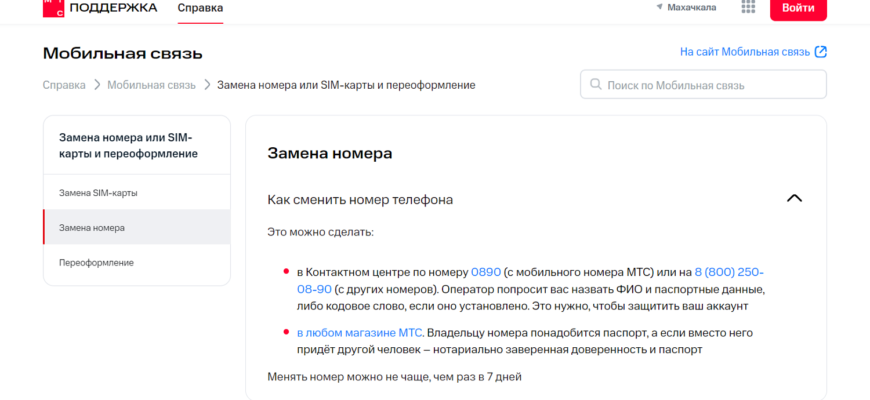870x400 pixels.
Task: Select Замена номера in the sidebar
Action: [x=137, y=227]
